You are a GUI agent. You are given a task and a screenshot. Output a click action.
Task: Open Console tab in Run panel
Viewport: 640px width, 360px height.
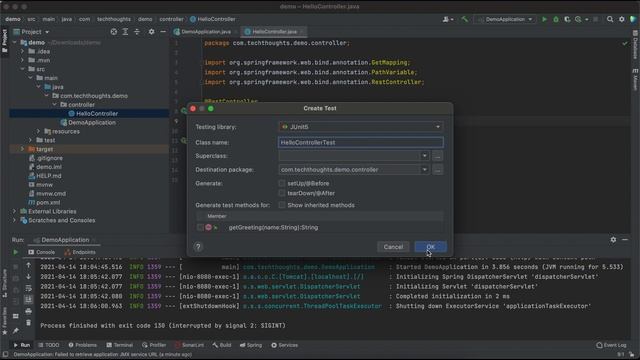click(41, 252)
